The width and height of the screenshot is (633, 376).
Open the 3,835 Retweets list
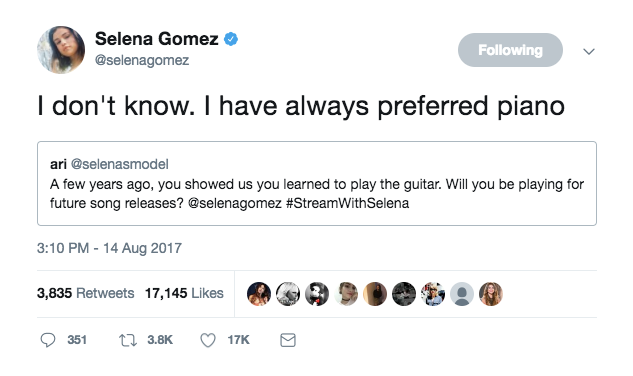86,293
